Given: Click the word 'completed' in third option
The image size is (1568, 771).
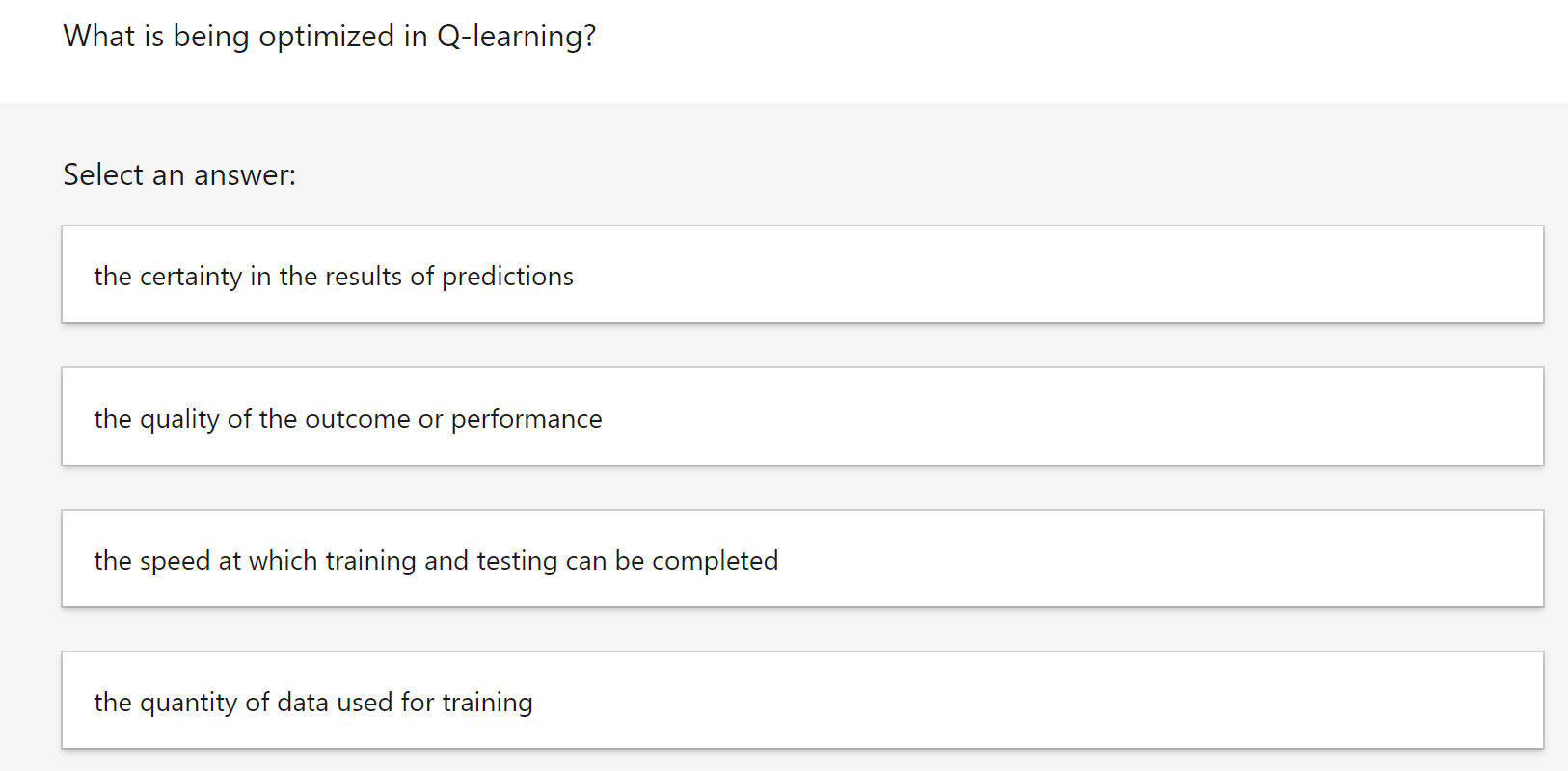Looking at the screenshot, I should coord(715,561).
